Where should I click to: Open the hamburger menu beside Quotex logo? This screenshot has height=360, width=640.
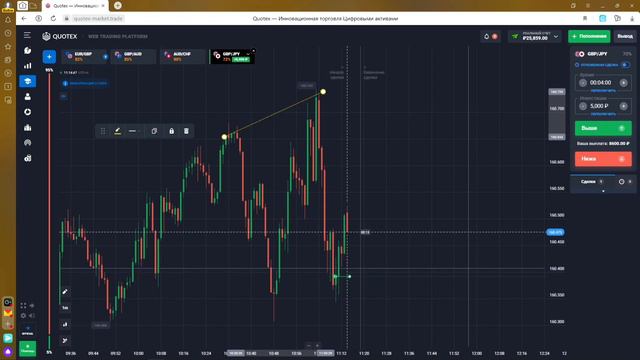click(27, 36)
